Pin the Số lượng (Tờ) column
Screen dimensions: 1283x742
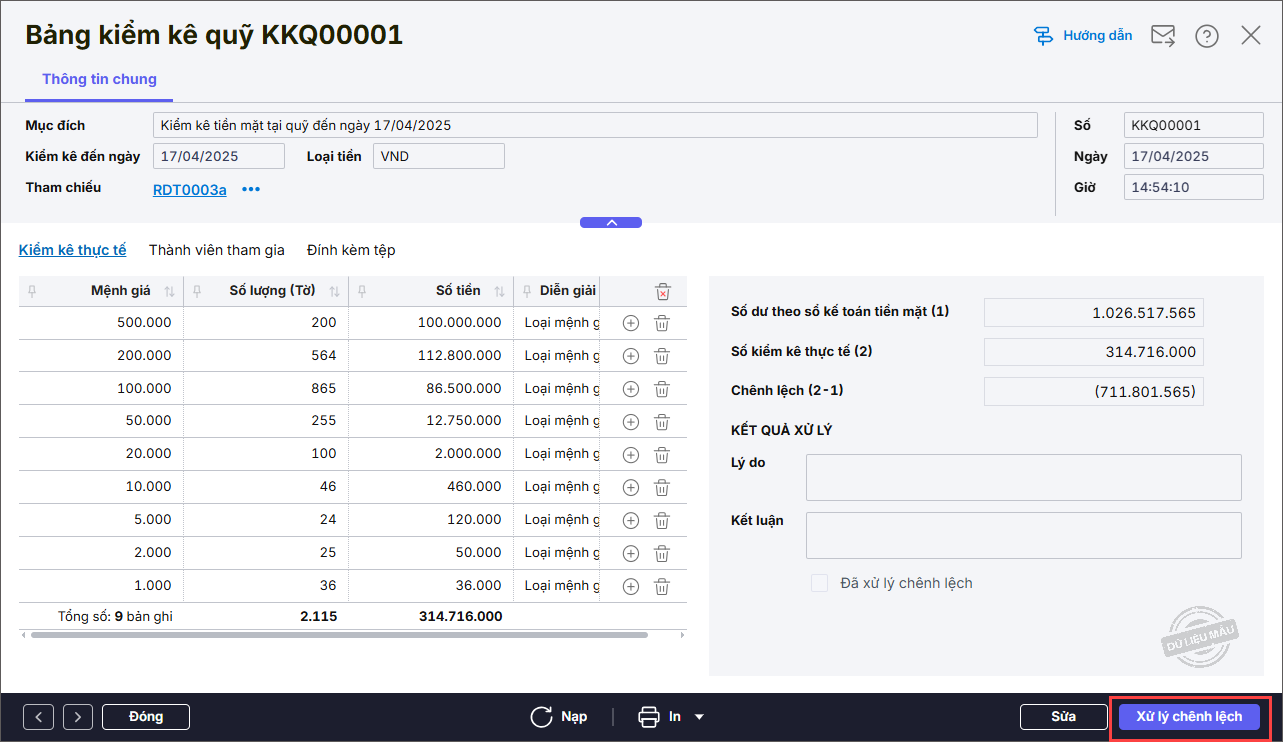point(197,291)
